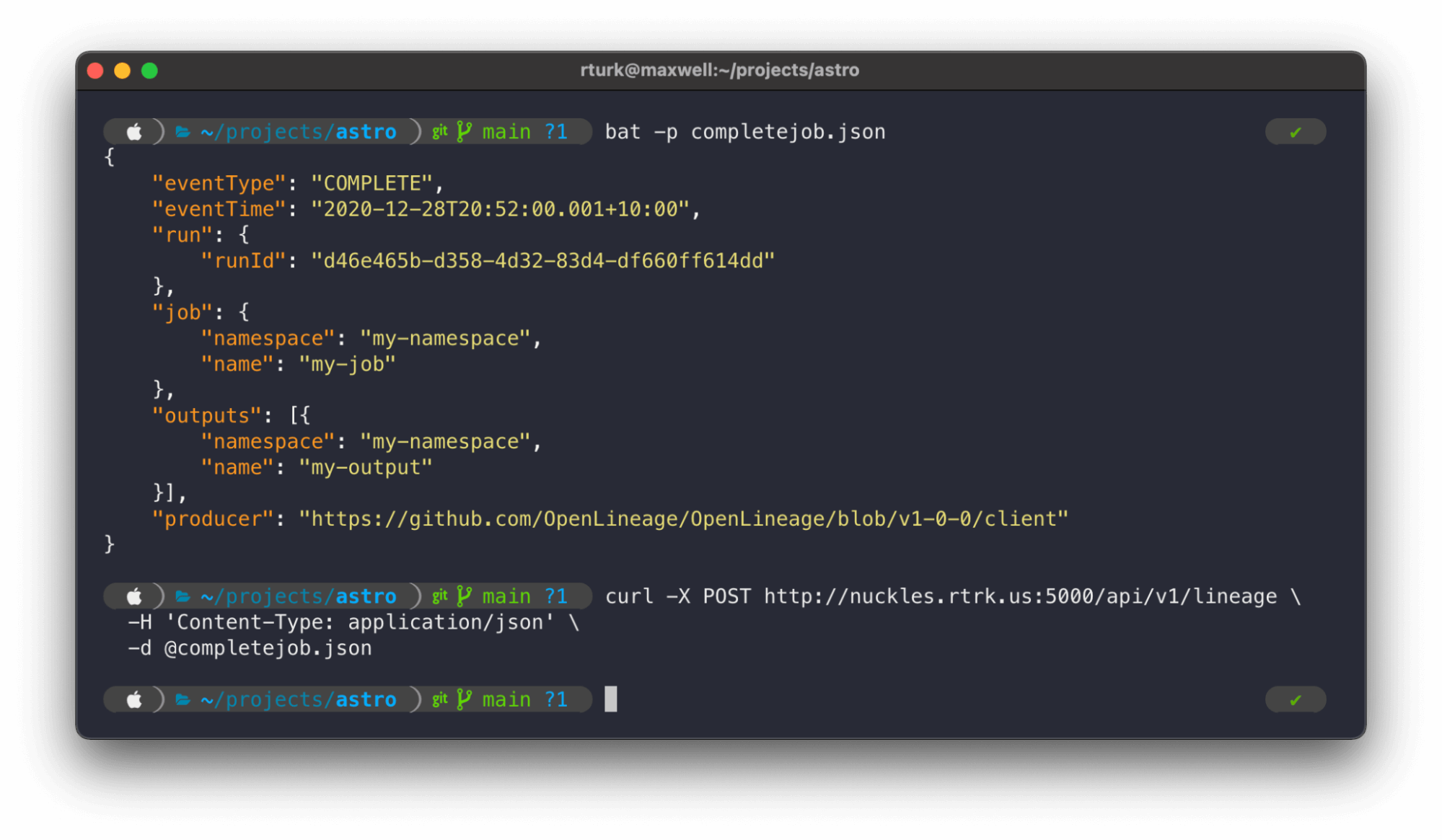Click the Apple logo in the first prompt

pyautogui.click(x=134, y=131)
